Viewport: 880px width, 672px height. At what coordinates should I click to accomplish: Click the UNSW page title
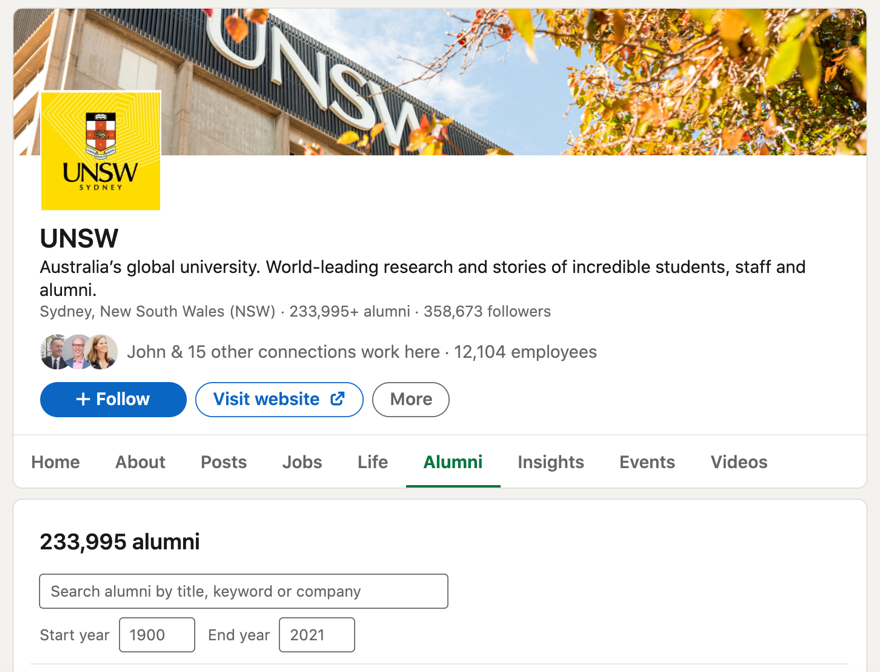coord(79,239)
